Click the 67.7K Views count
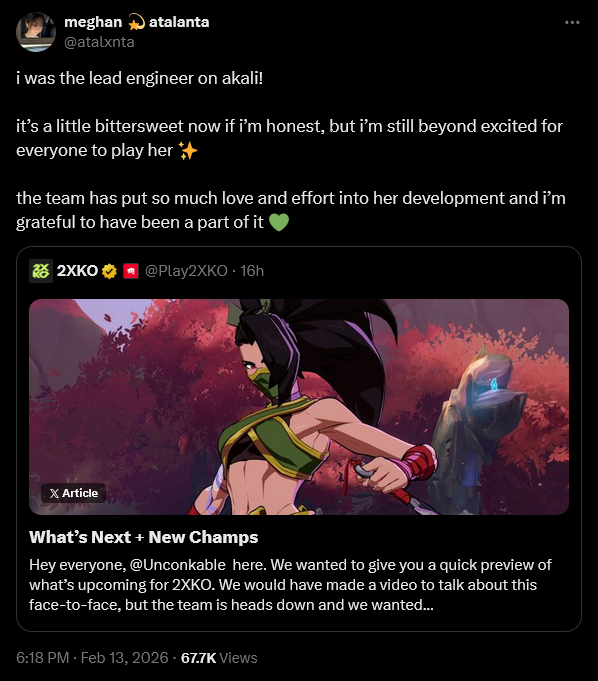Screen dimensions: 598x681 pyautogui.click(x=219, y=658)
